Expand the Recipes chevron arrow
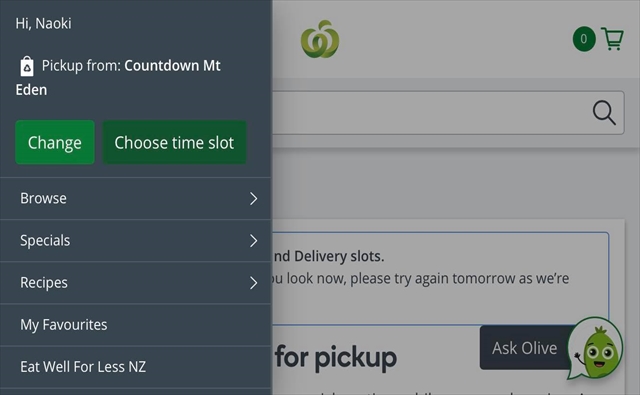640x395 pixels. click(253, 283)
